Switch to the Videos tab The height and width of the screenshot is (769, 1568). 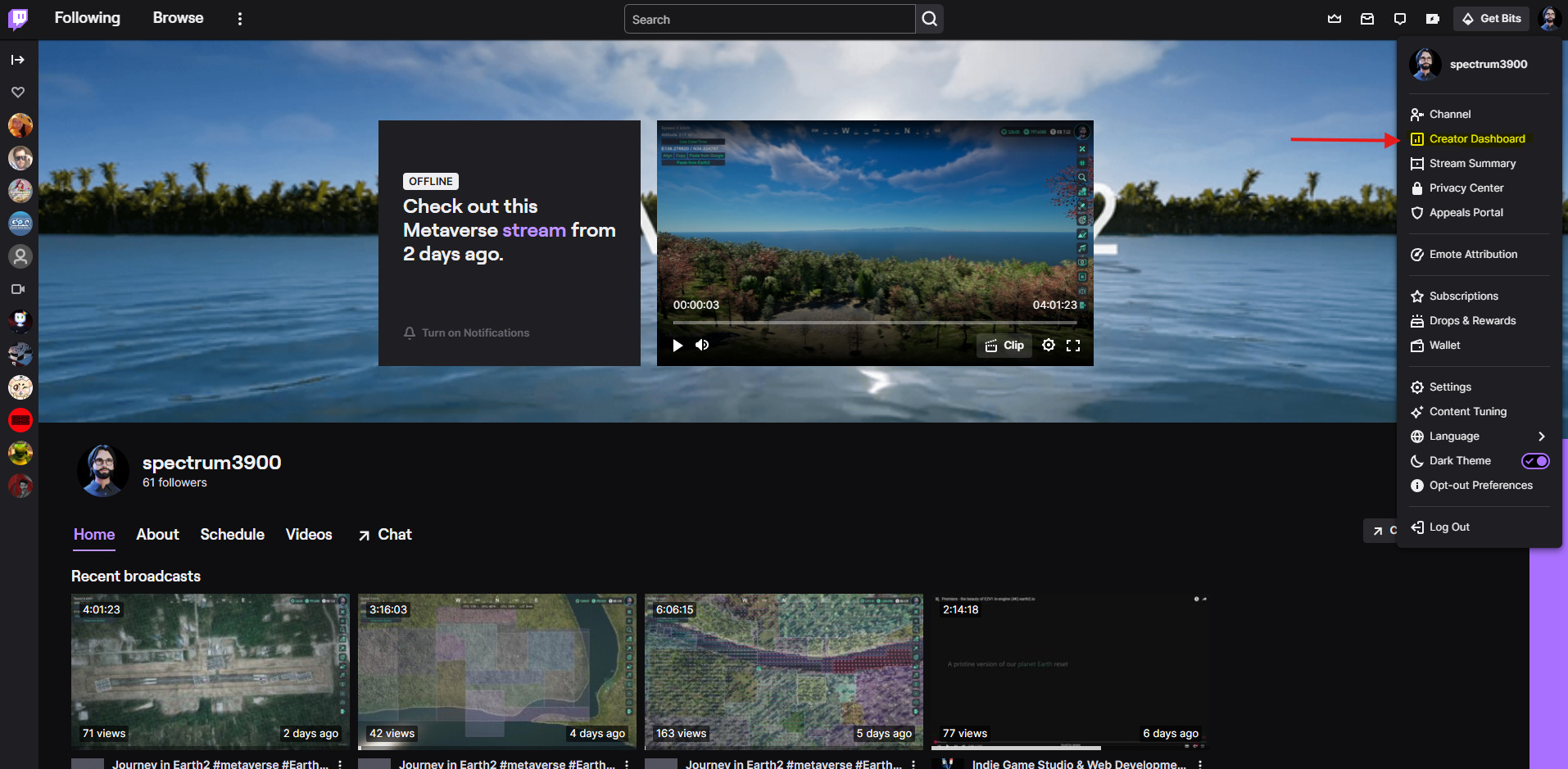(x=309, y=535)
